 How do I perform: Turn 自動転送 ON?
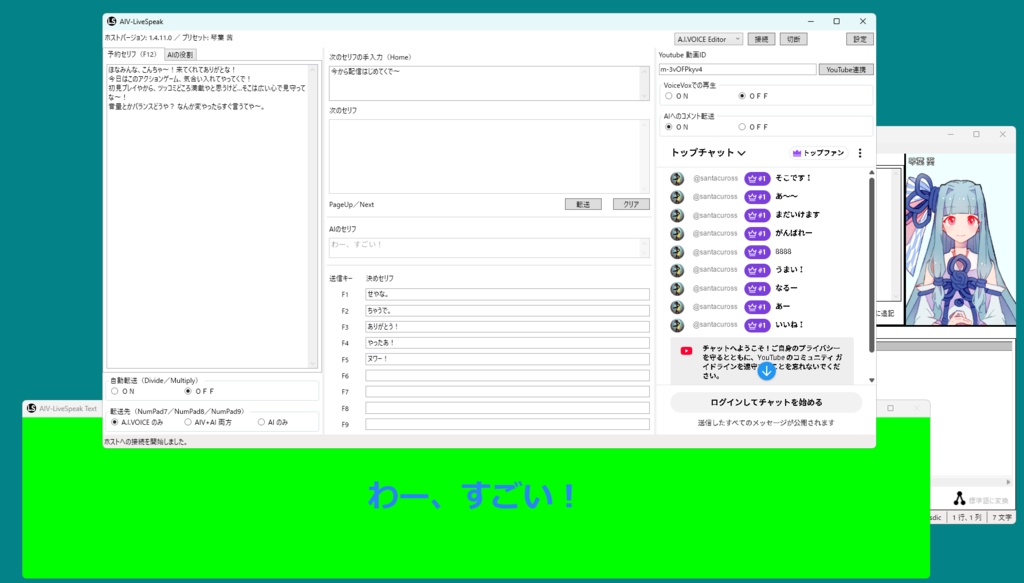[115, 391]
